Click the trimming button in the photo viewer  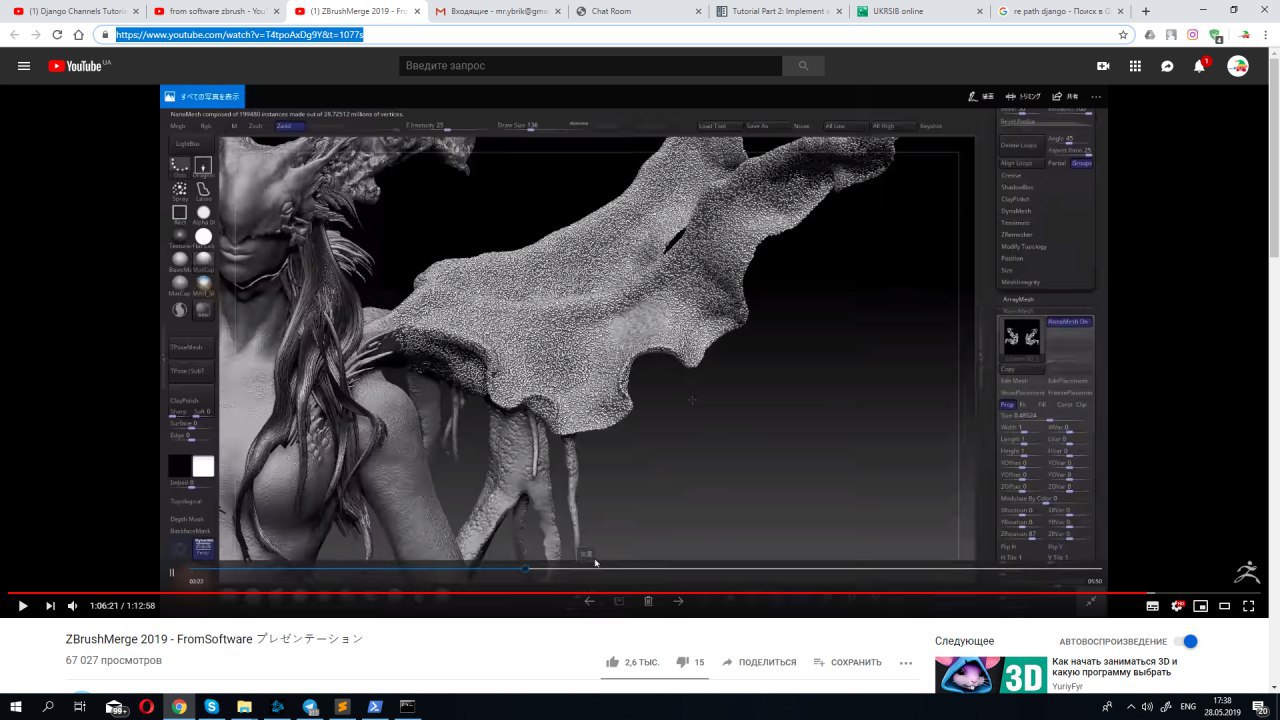[x=1022, y=97]
